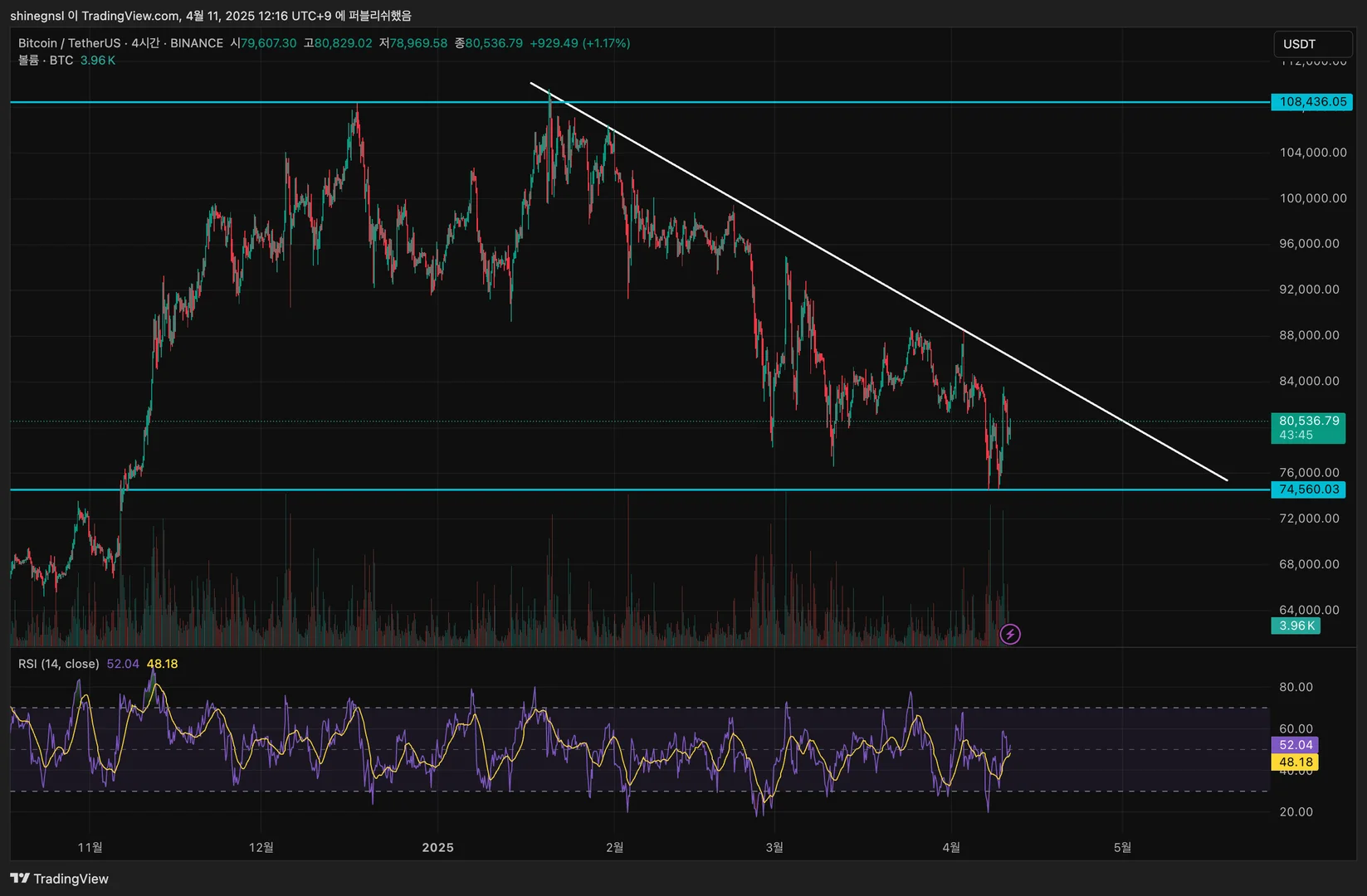The image size is (1367, 896).
Task: Click the 80.00 level on the RSI scale
Action: pos(1296,687)
